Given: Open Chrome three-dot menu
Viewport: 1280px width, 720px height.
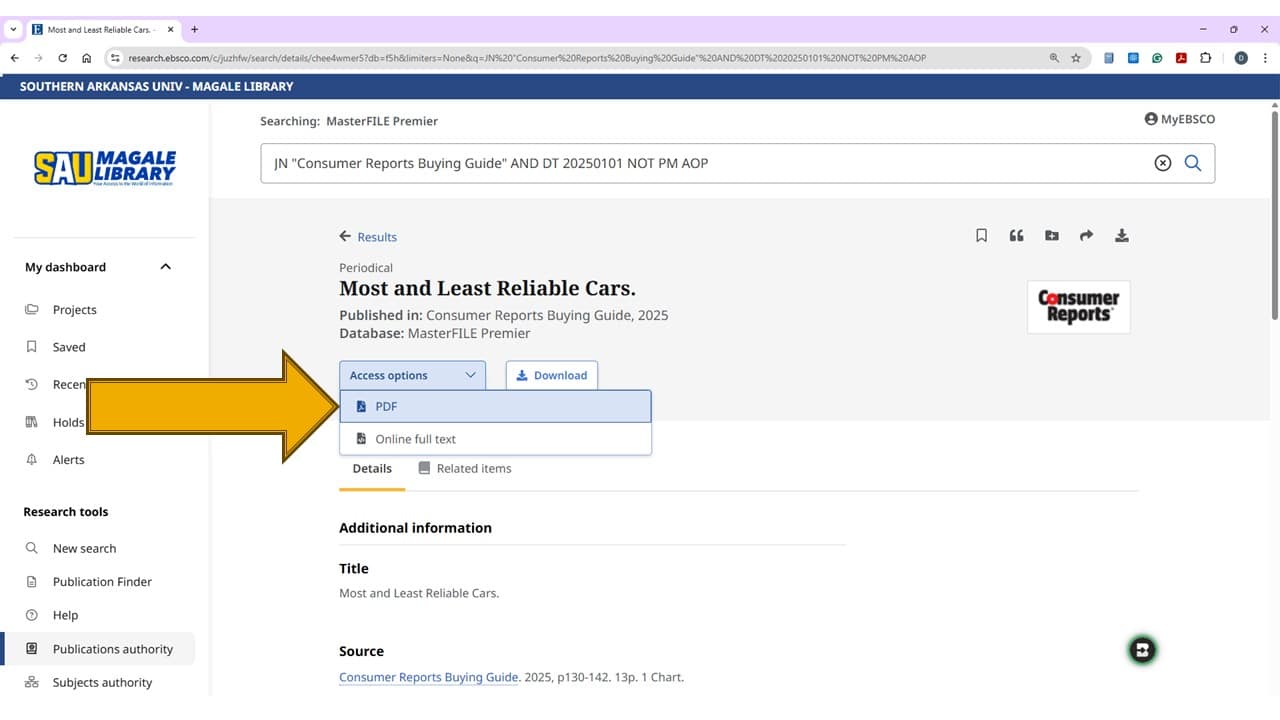Looking at the screenshot, I should click(x=1264, y=58).
